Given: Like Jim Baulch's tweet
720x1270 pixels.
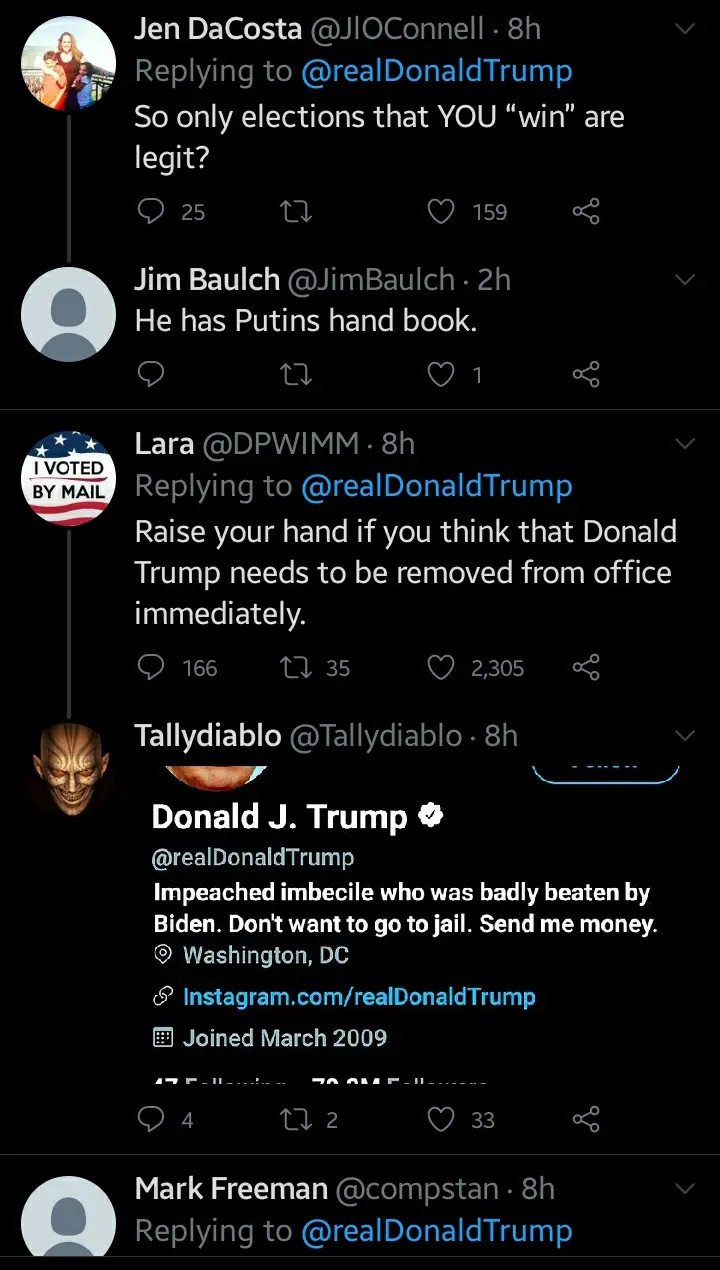Looking at the screenshot, I should point(441,375).
